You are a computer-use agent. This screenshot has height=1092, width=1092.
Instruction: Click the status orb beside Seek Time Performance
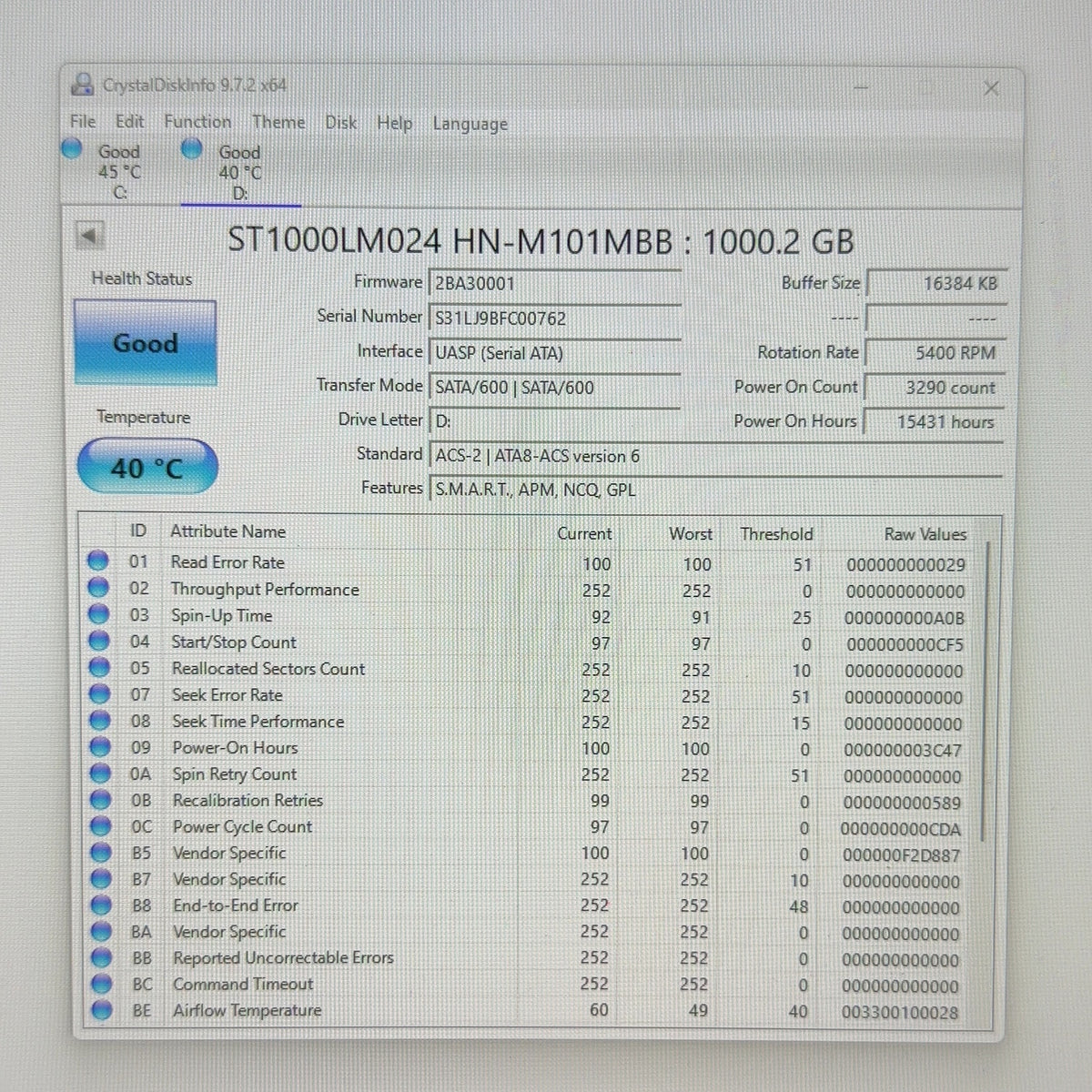tap(98, 720)
